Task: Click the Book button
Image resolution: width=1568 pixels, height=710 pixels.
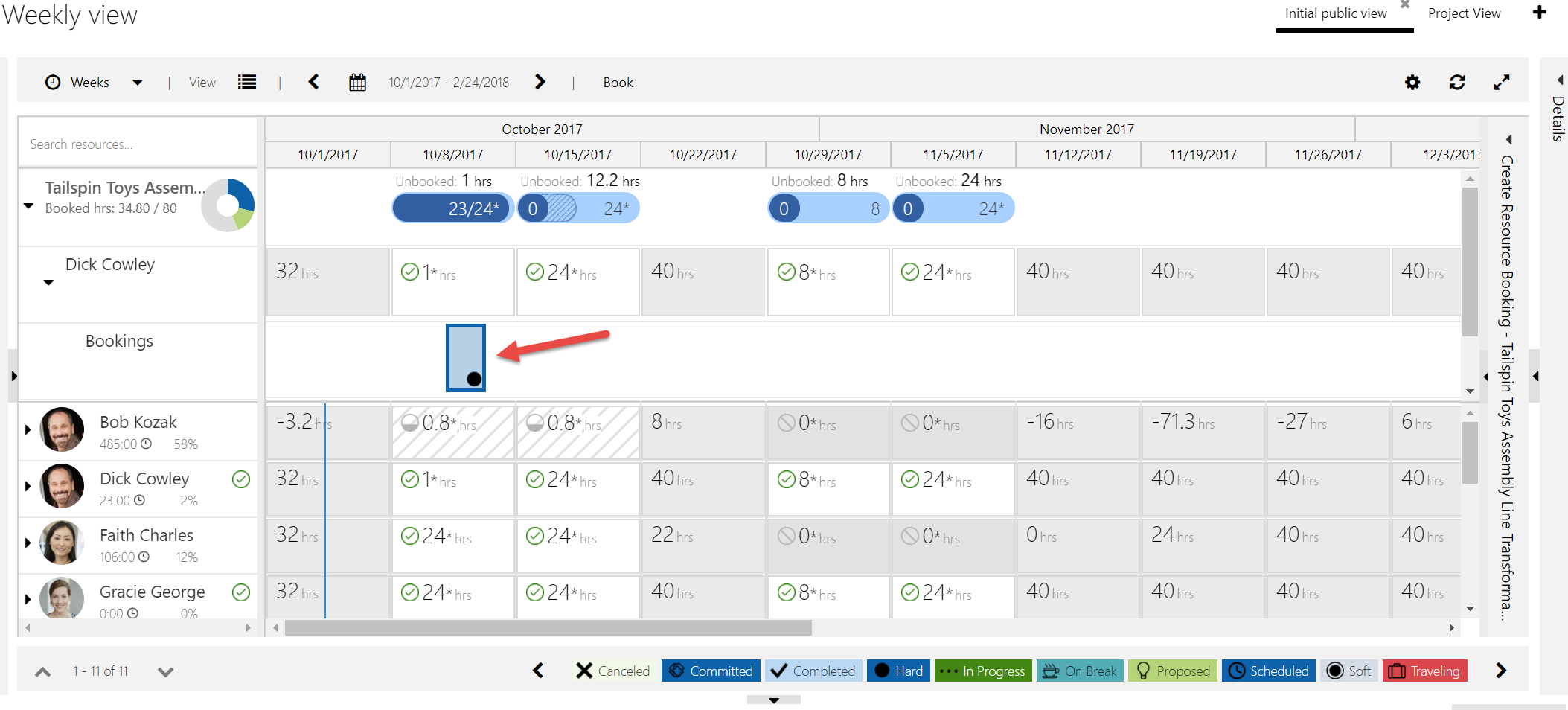Action: (618, 83)
